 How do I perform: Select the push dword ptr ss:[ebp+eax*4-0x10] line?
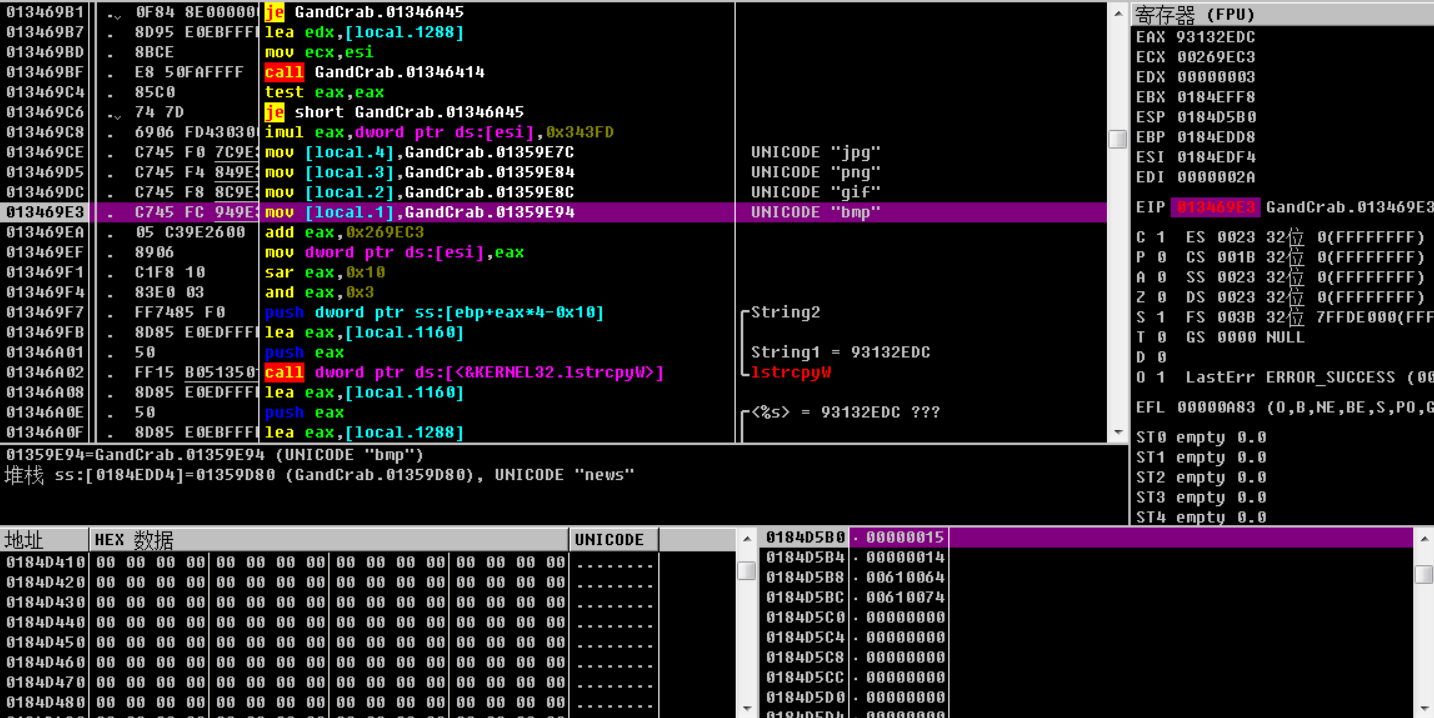[434, 312]
